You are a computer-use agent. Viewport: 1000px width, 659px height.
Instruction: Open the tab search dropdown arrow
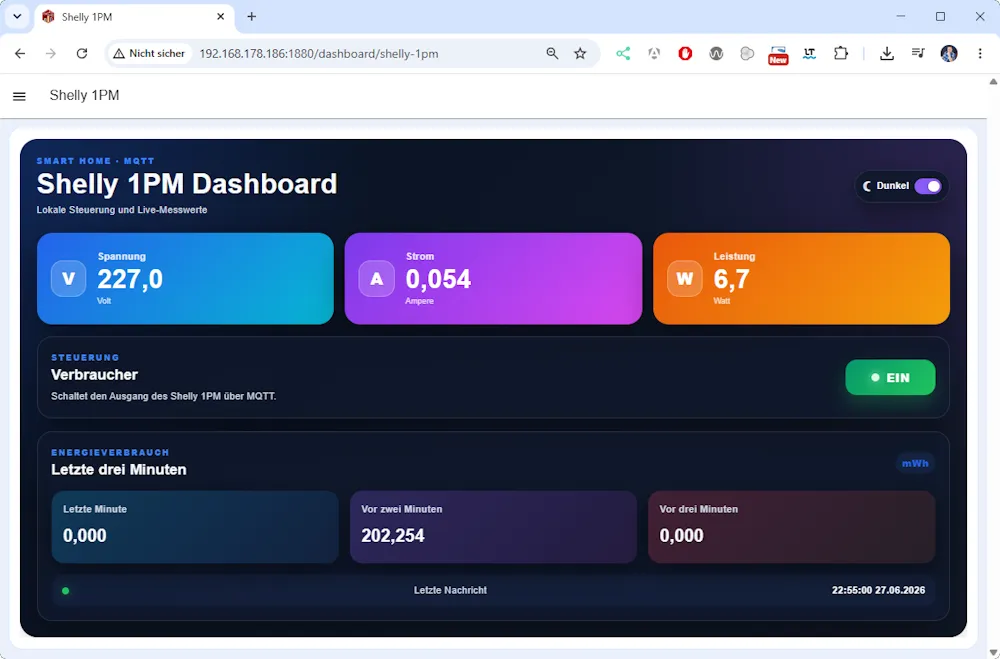(17, 17)
